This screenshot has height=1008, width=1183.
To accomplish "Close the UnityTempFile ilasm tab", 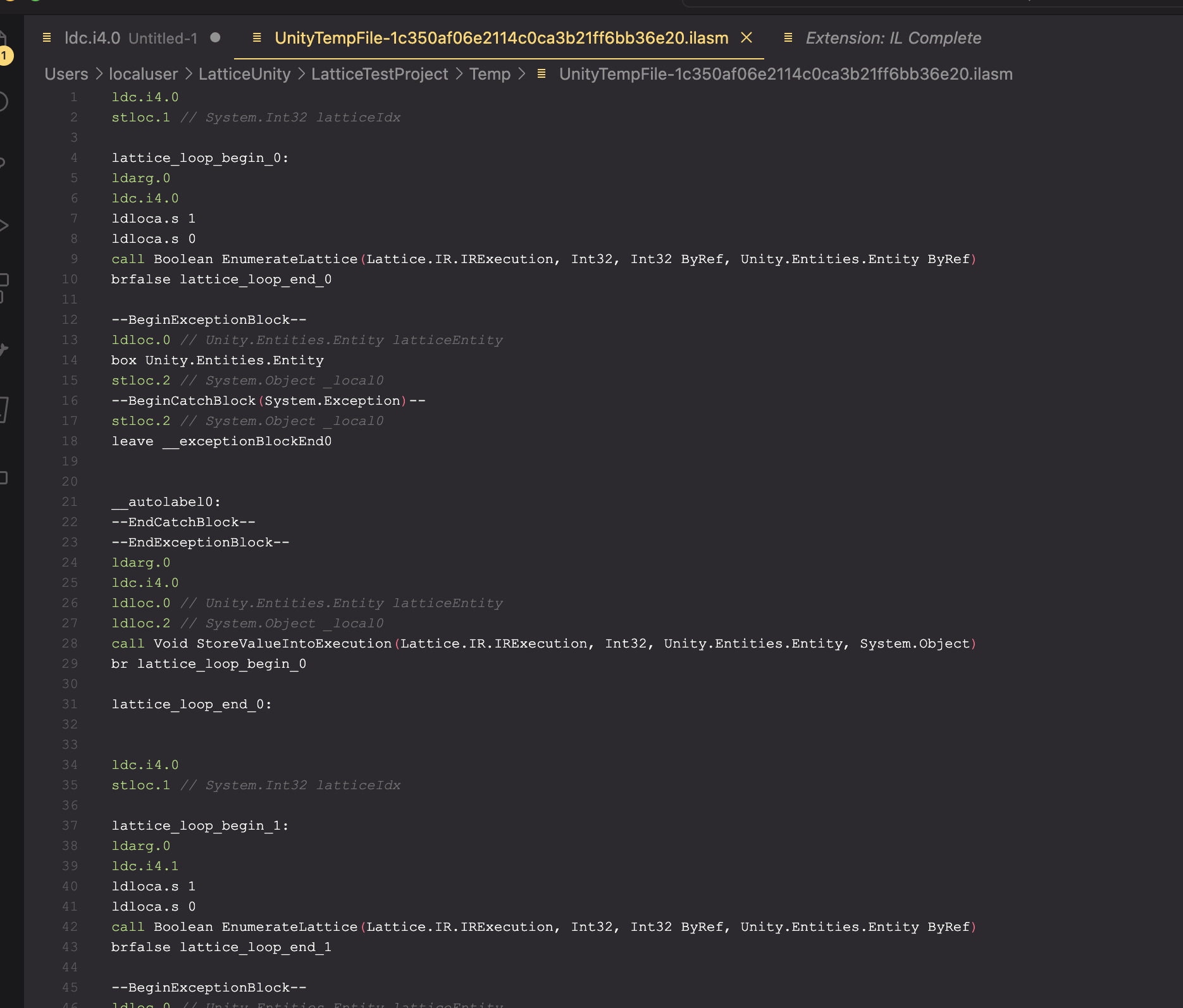I will point(746,38).
